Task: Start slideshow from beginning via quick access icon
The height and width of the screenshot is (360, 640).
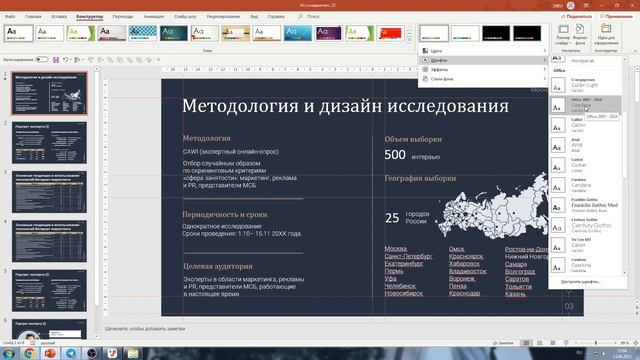Action: pos(78,60)
